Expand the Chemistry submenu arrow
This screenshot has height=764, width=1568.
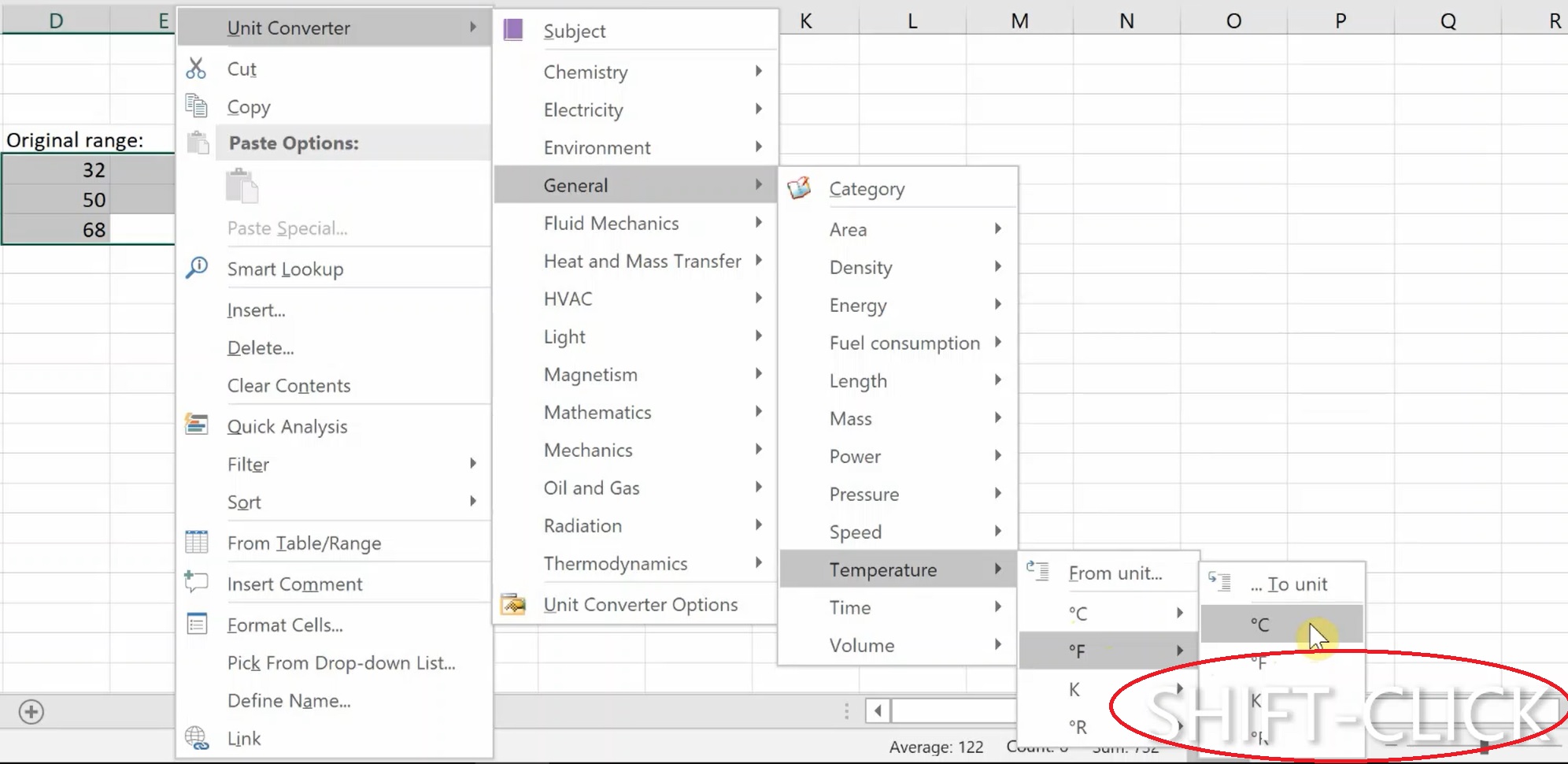[758, 72]
